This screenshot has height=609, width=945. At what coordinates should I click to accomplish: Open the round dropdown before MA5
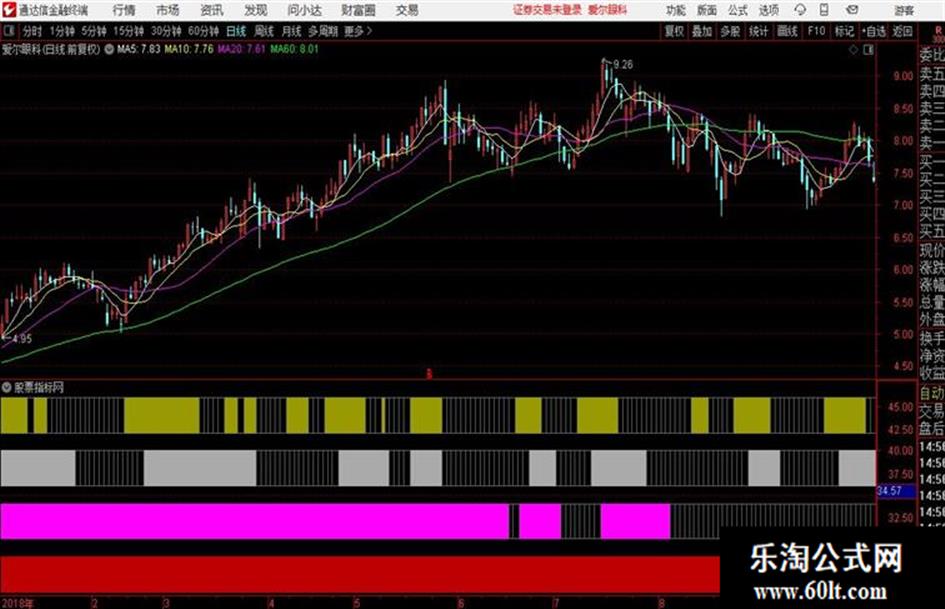109,49
